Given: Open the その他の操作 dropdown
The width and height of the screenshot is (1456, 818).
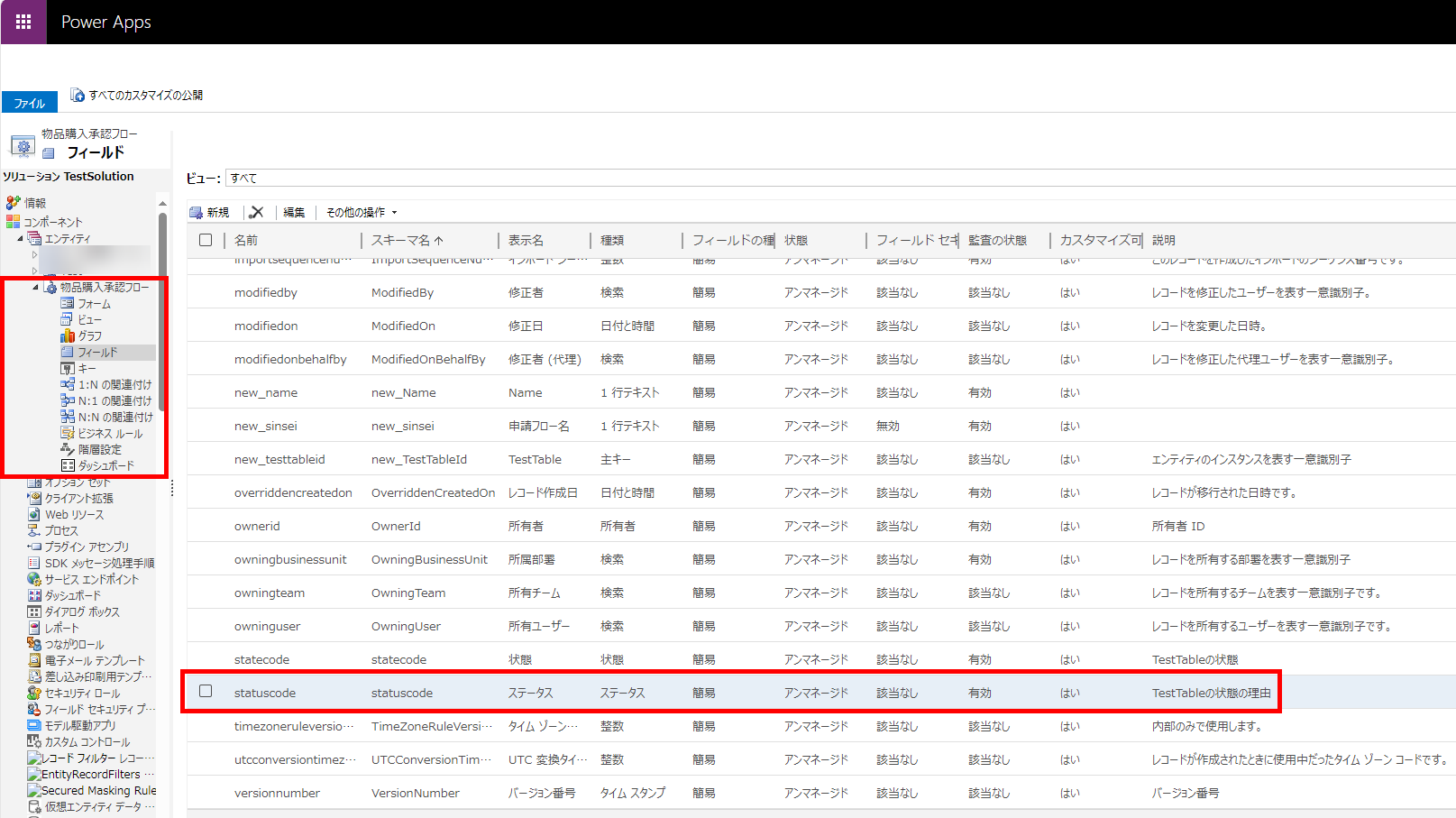Looking at the screenshot, I should click(362, 213).
